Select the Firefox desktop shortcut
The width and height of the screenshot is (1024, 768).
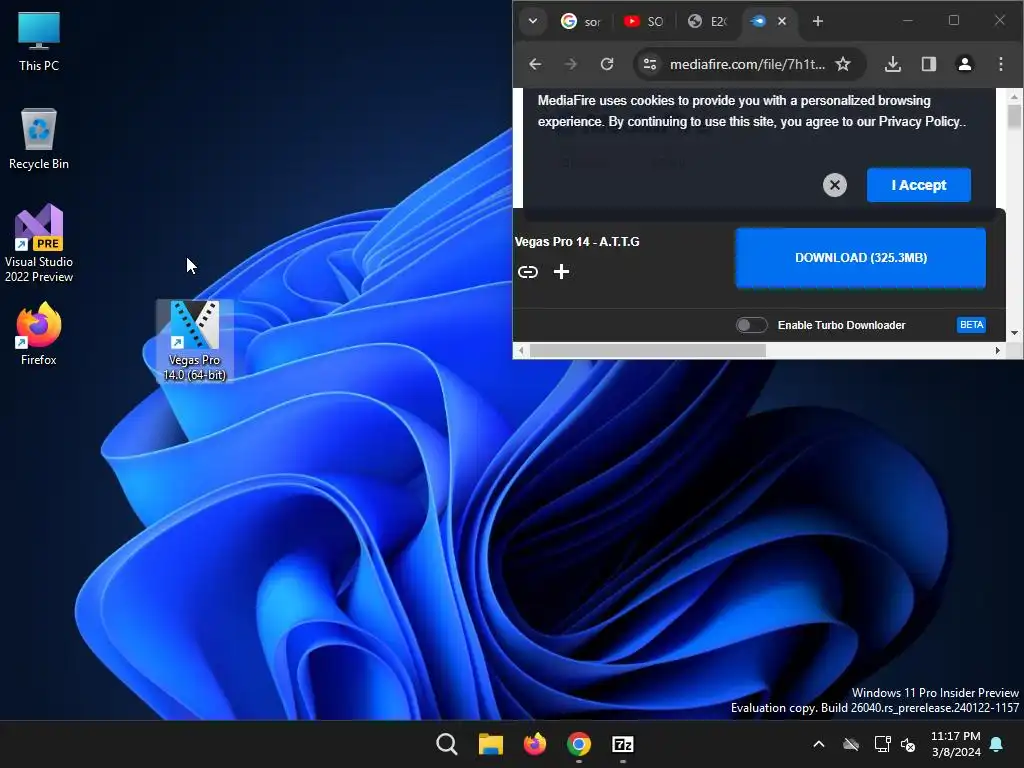39,333
